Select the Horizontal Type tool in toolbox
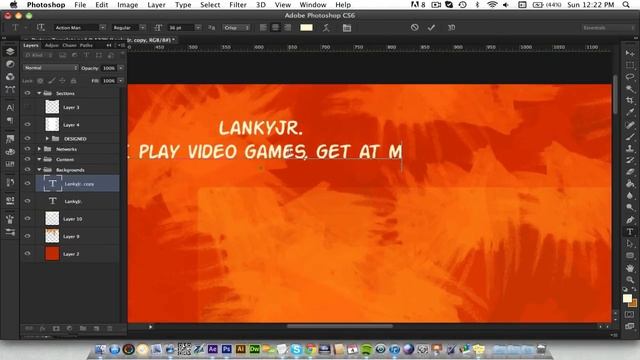 click(630, 232)
